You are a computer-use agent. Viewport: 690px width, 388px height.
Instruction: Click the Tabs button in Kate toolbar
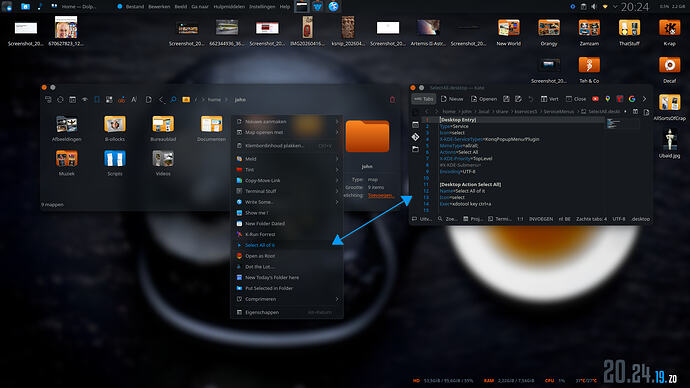(x=423, y=99)
